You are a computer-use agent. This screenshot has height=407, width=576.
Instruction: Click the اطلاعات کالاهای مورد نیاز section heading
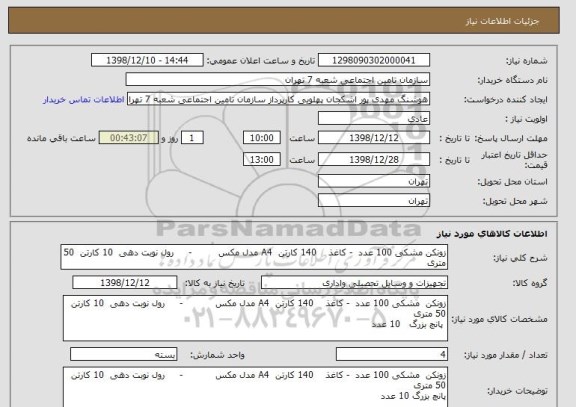(x=492, y=234)
